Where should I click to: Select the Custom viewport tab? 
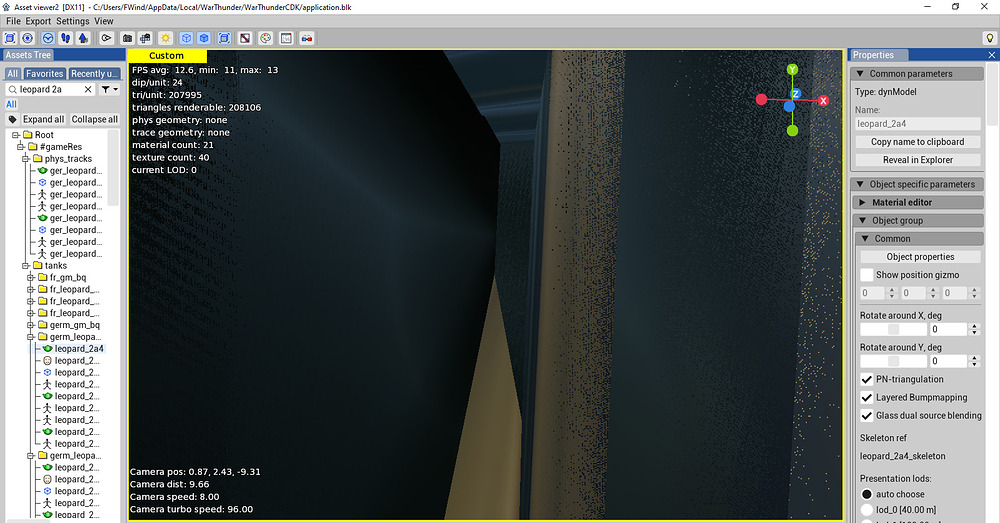point(166,56)
